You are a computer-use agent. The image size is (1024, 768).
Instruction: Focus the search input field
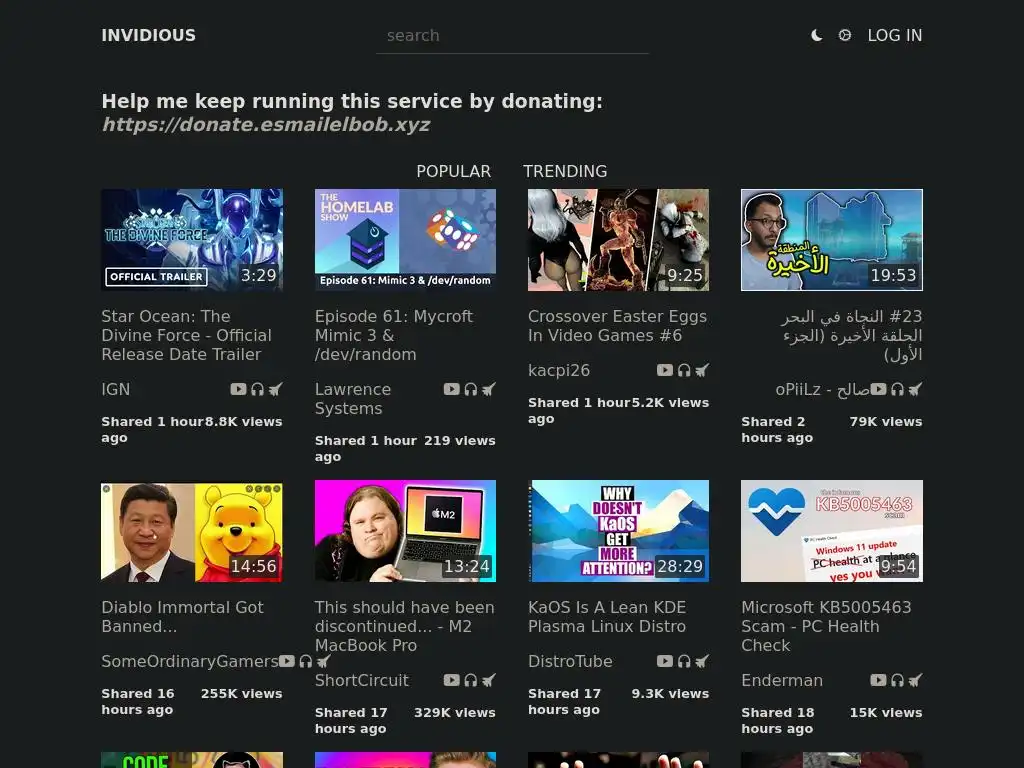(512, 36)
